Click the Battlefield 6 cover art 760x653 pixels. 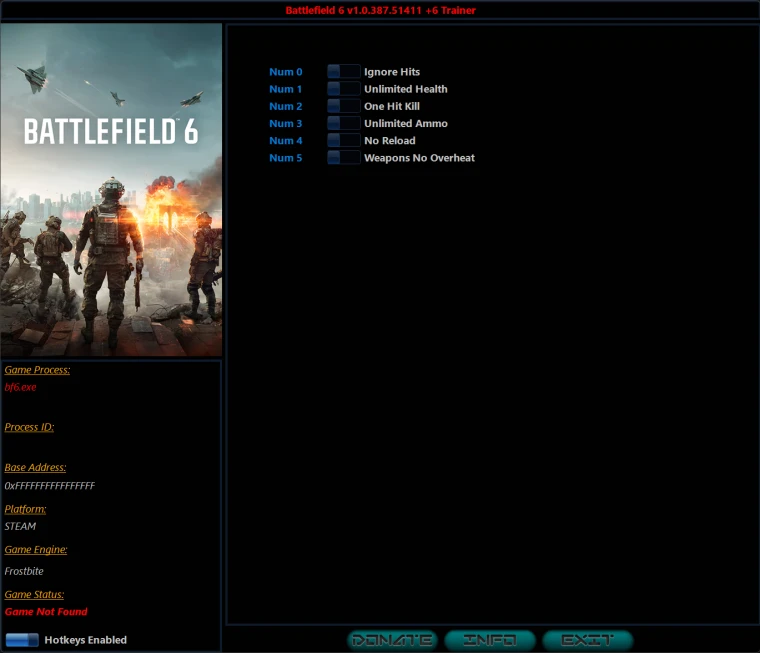(111, 190)
